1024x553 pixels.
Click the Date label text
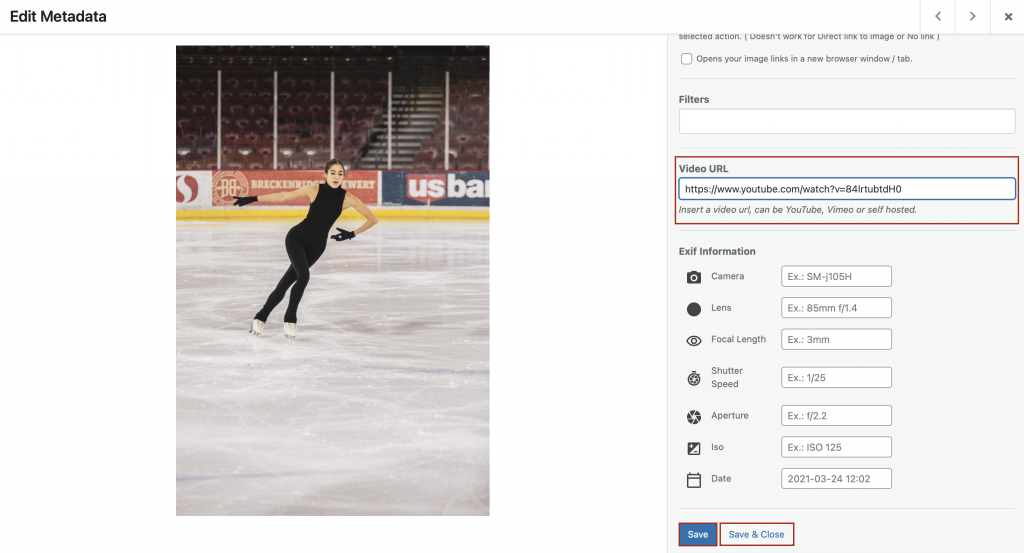click(721, 479)
